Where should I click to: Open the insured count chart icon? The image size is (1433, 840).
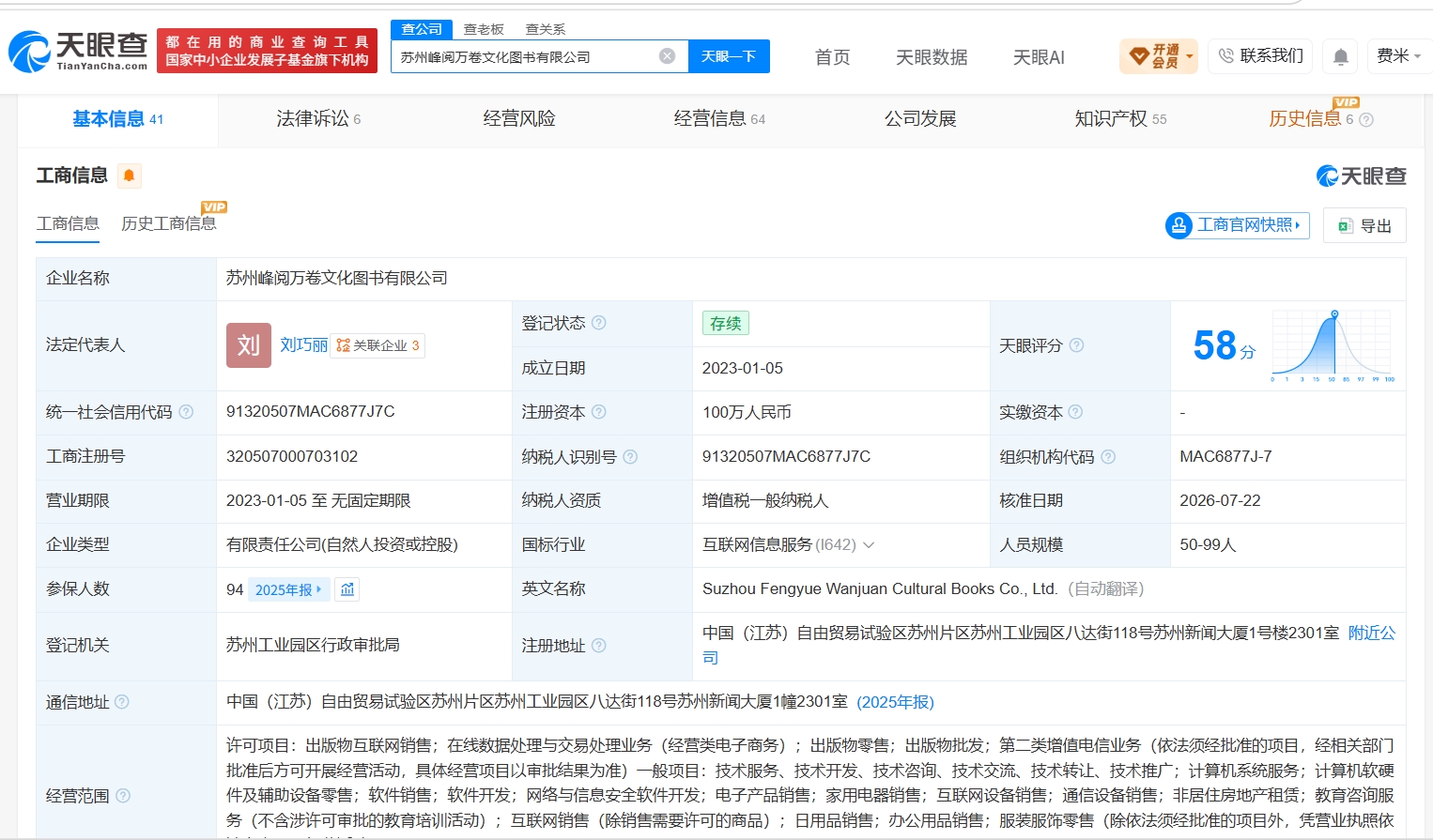(x=347, y=589)
